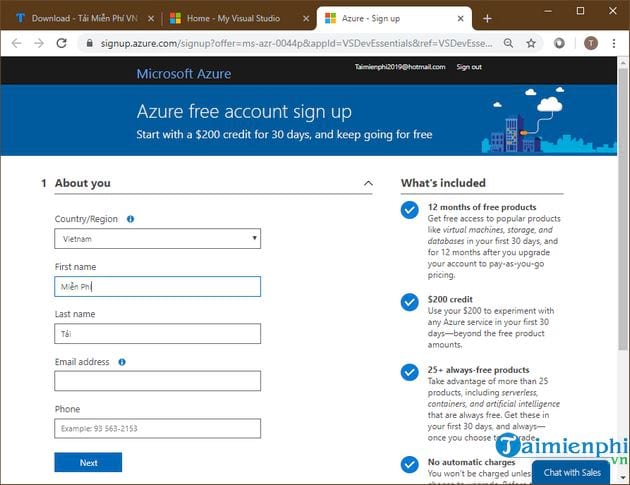630x485 pixels.
Task: Focus the Email address field
Action: click(x=158, y=381)
